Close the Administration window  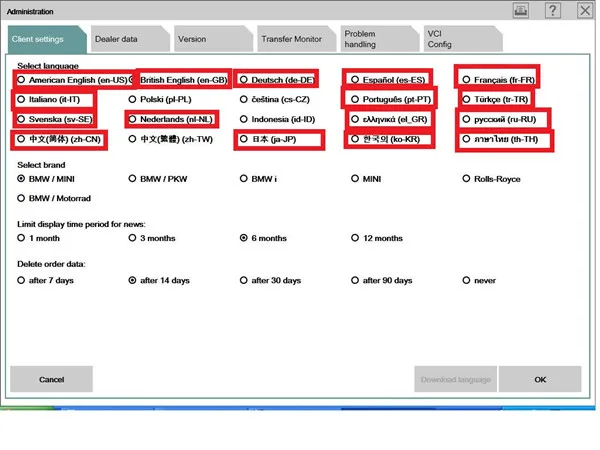585,10
